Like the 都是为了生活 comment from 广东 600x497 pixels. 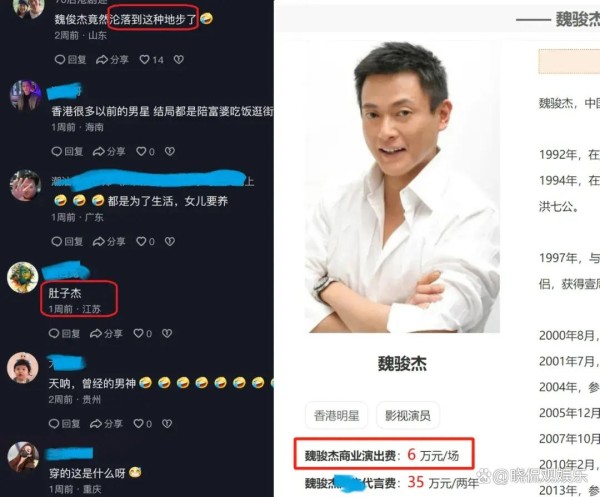[145, 241]
